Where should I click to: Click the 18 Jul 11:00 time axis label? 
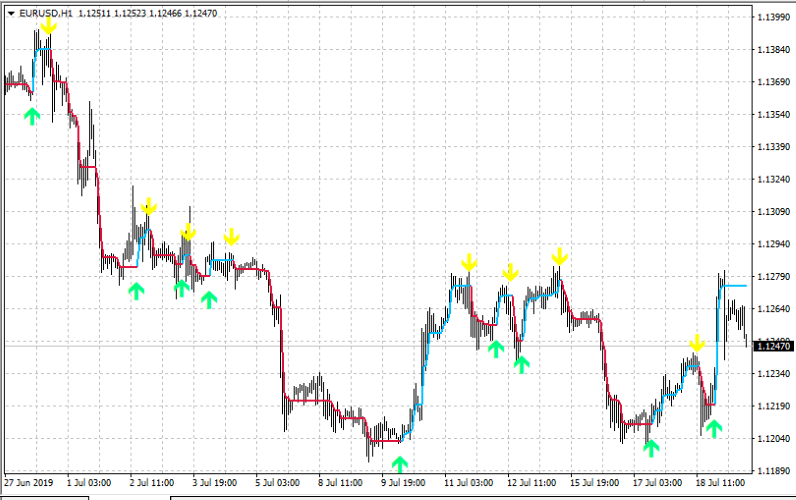[720, 483]
